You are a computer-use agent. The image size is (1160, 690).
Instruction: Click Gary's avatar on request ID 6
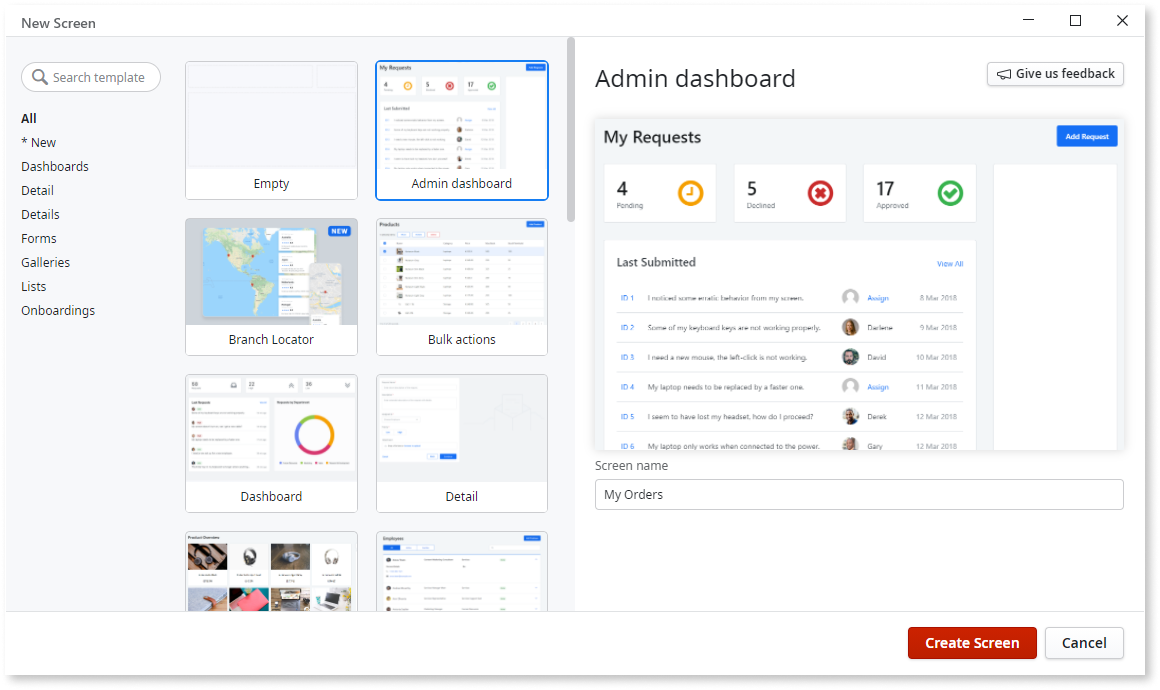click(x=850, y=446)
